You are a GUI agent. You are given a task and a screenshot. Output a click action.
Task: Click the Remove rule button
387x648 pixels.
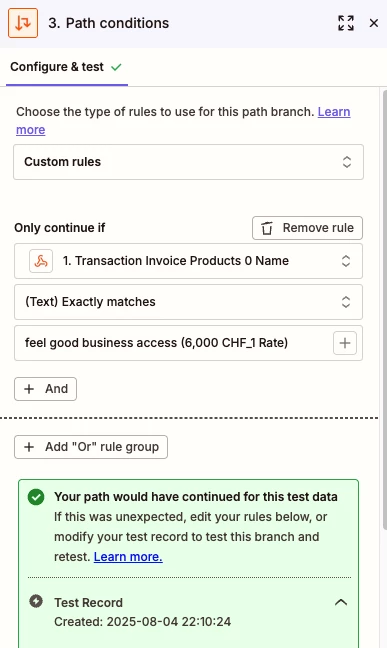tap(307, 228)
